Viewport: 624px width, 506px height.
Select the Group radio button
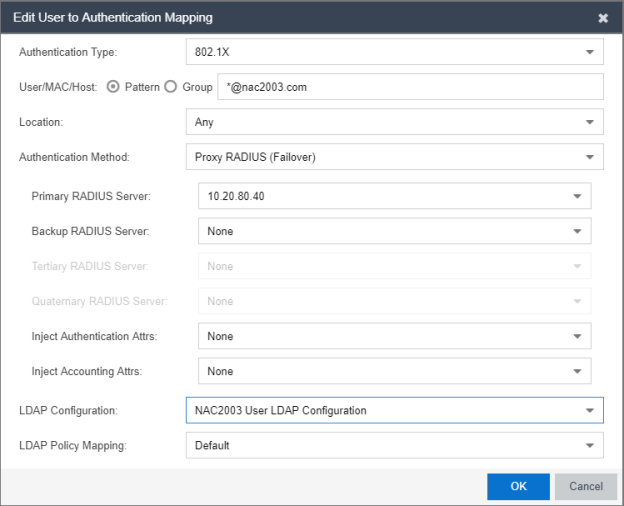pos(170,87)
